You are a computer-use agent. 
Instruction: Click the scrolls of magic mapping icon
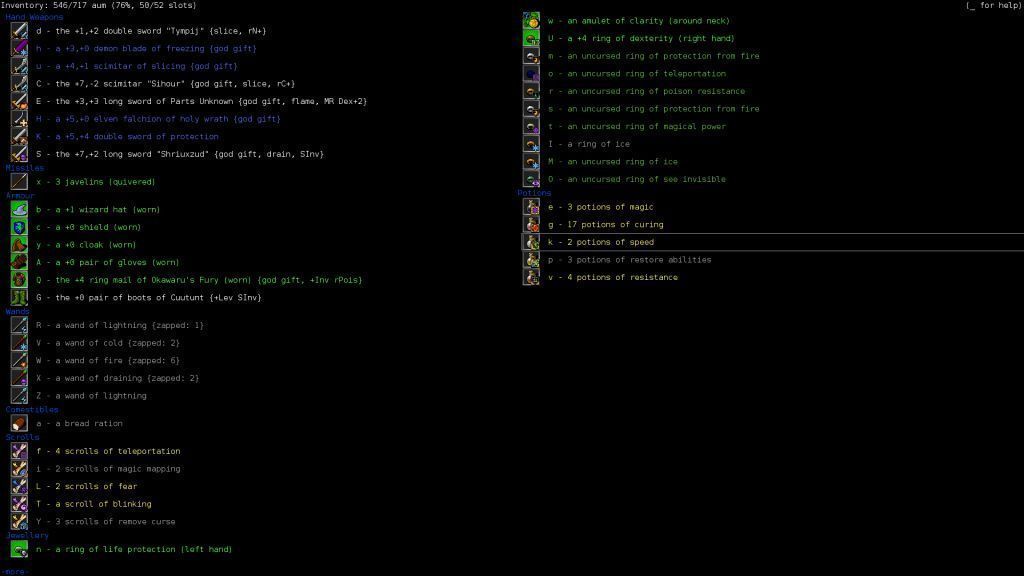coord(19,469)
